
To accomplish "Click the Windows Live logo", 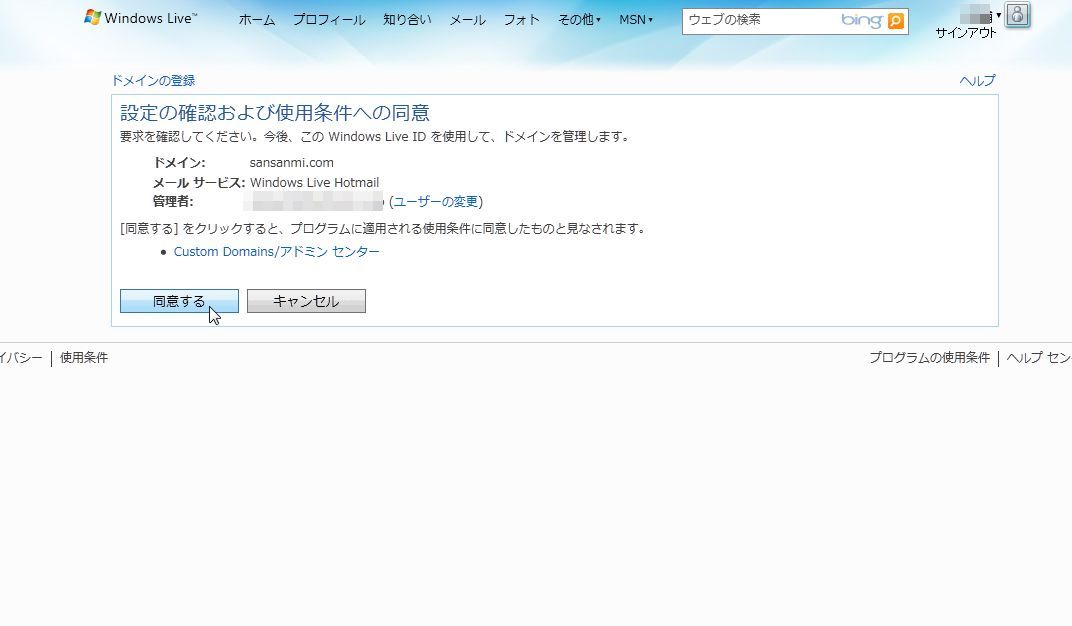I will pos(140,18).
